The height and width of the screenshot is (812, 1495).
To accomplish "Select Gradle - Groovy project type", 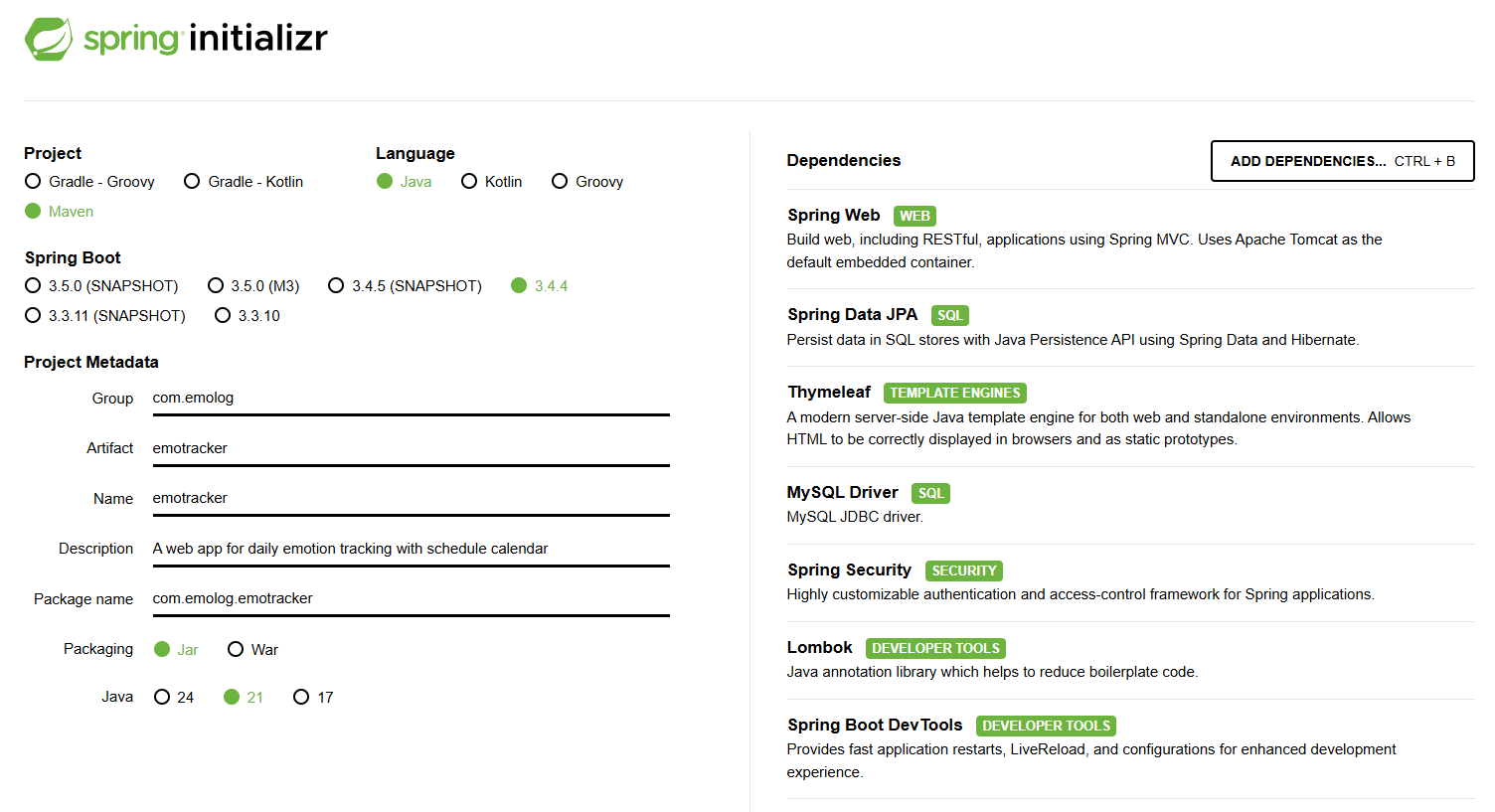I will (x=90, y=182).
